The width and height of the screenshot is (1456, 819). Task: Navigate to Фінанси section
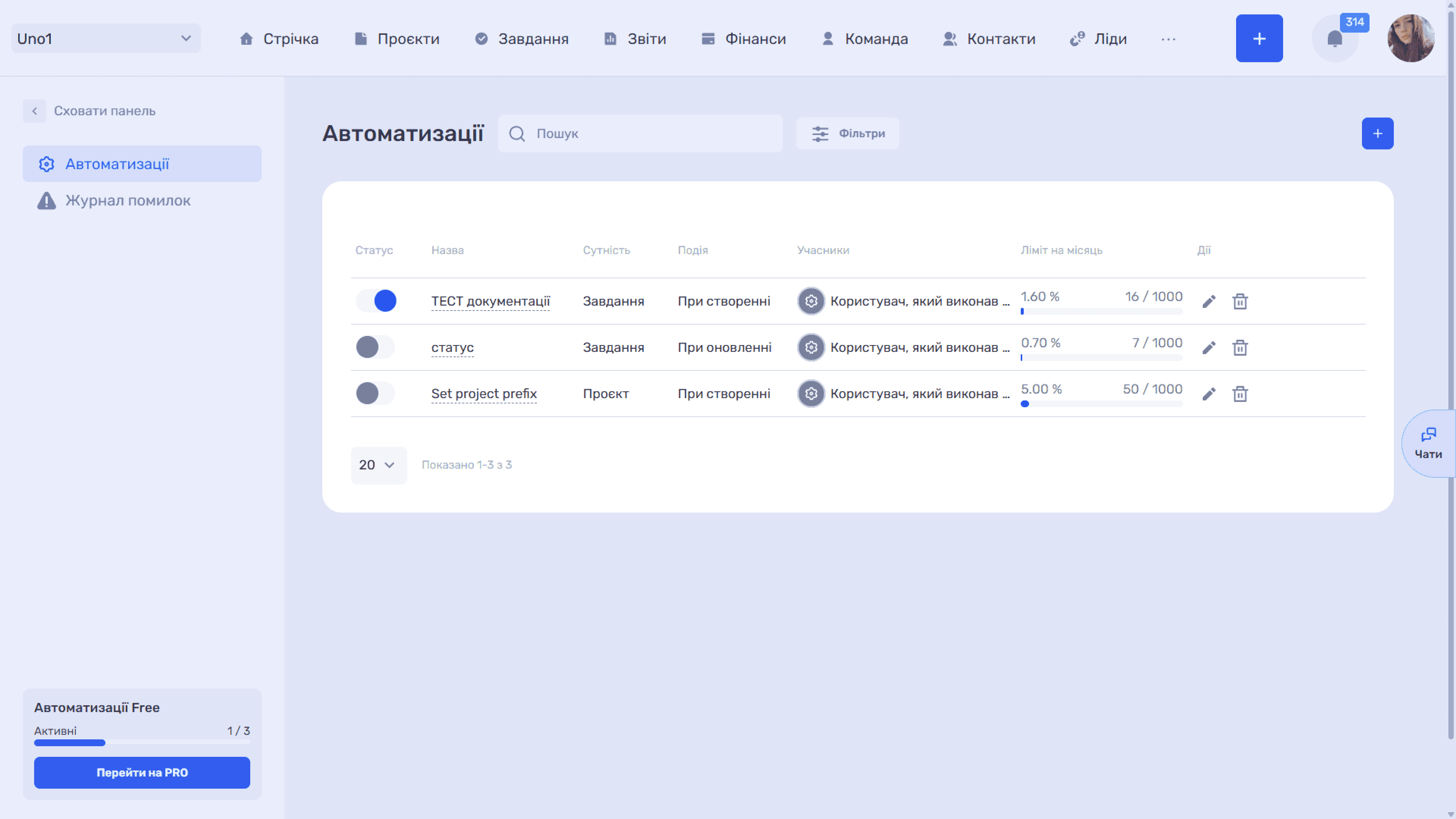click(743, 38)
